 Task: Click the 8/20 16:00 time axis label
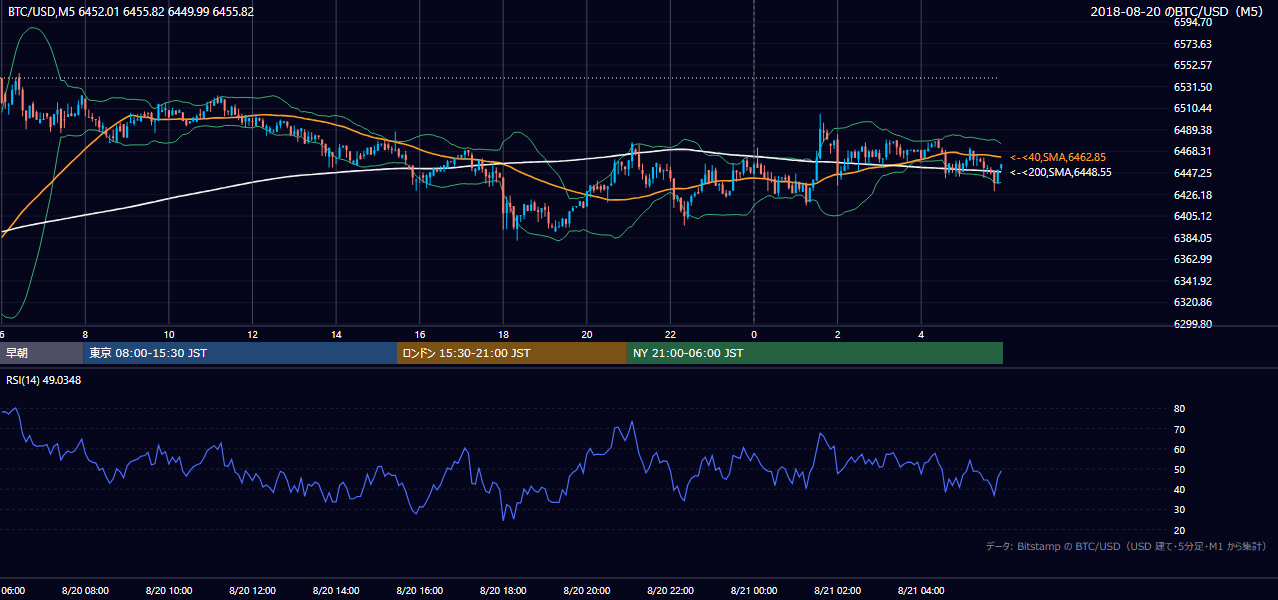[x=419, y=591]
